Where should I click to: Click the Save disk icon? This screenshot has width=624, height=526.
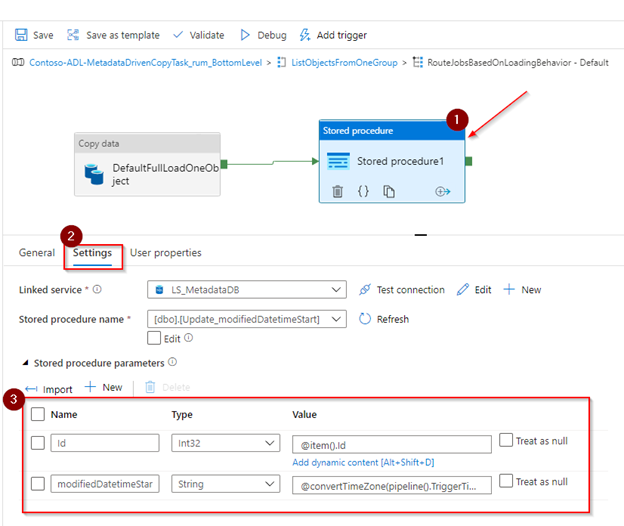coord(21,35)
